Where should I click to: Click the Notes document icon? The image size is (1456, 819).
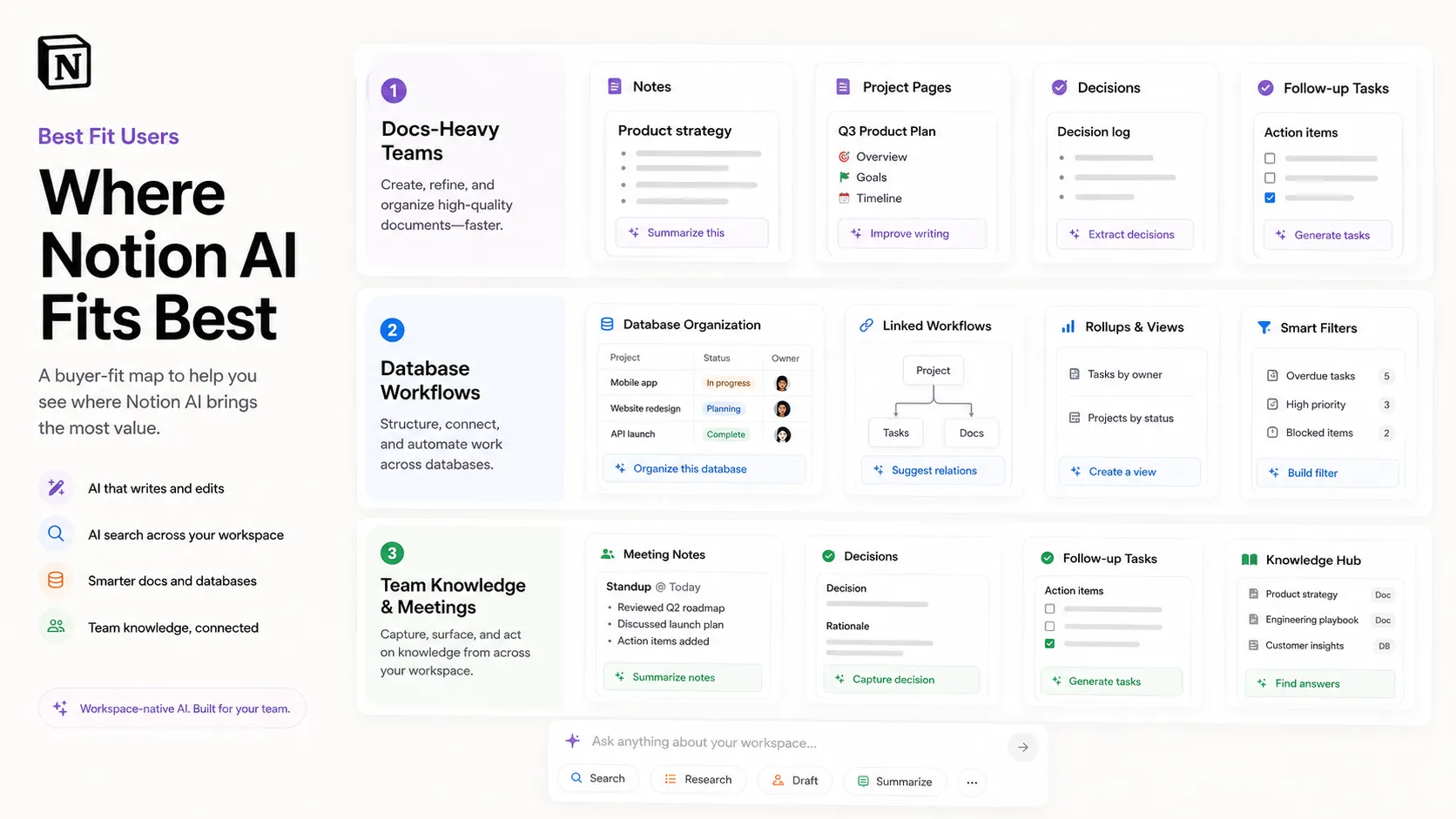pos(615,86)
